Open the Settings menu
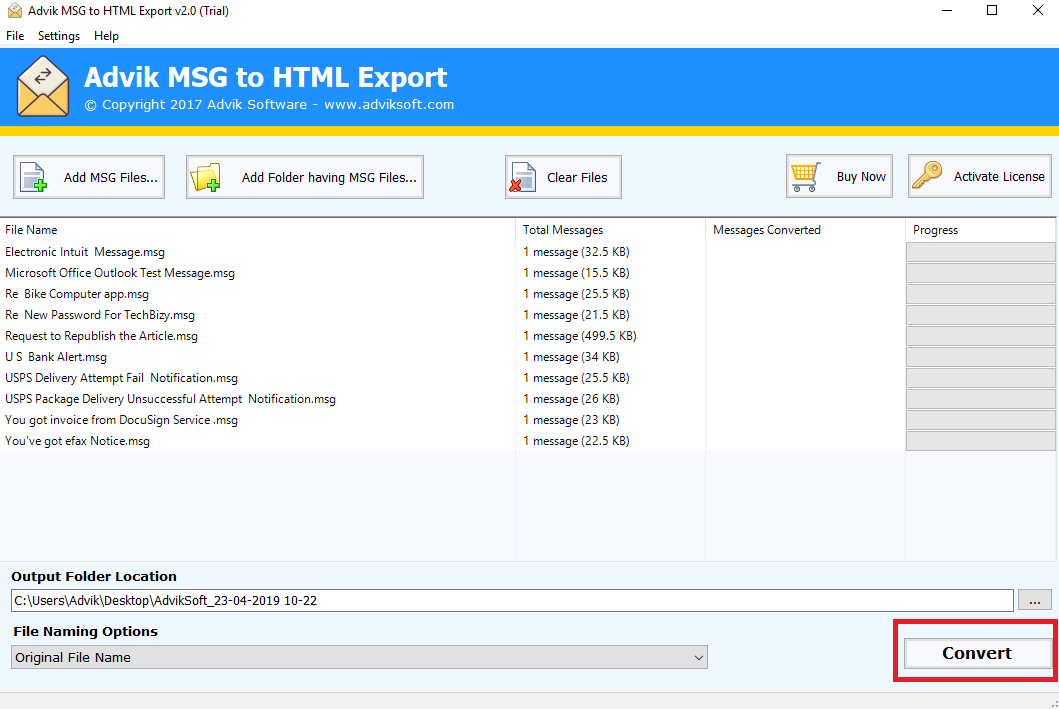1059x709 pixels. click(58, 35)
